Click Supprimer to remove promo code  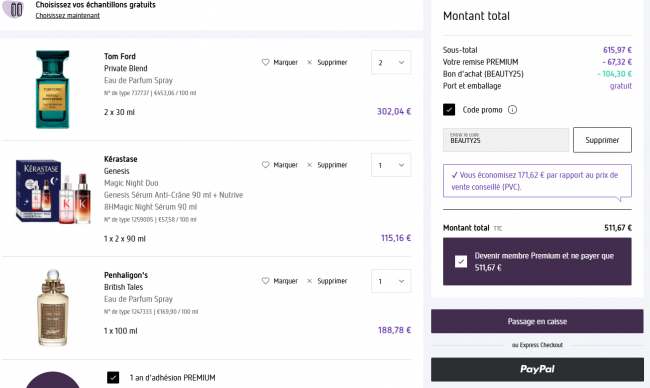602,140
